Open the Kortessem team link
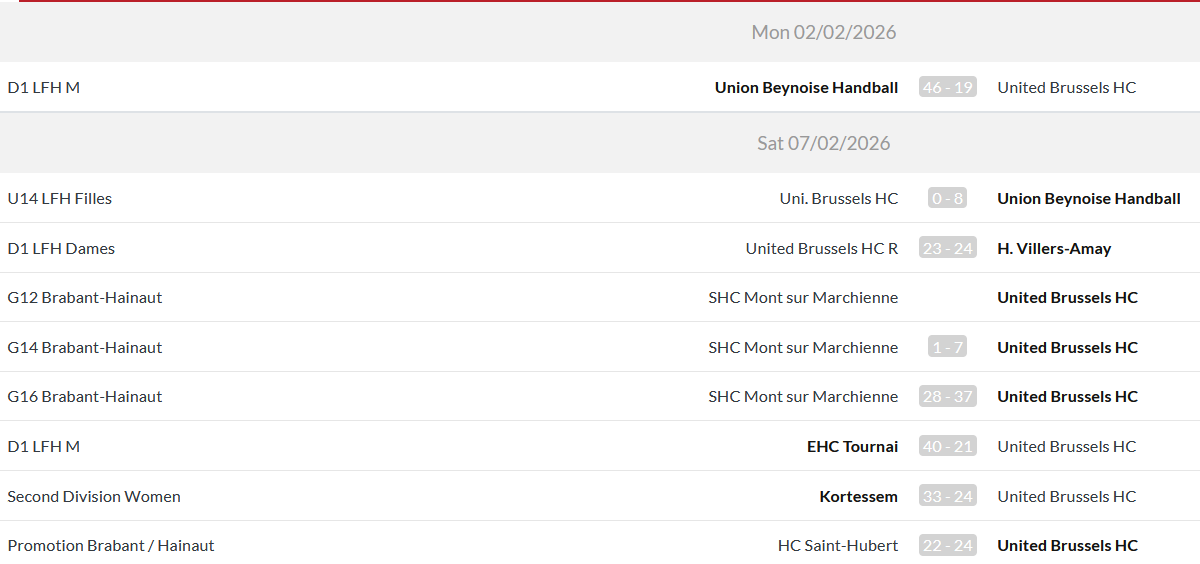This screenshot has height=564, width=1200. pos(858,496)
